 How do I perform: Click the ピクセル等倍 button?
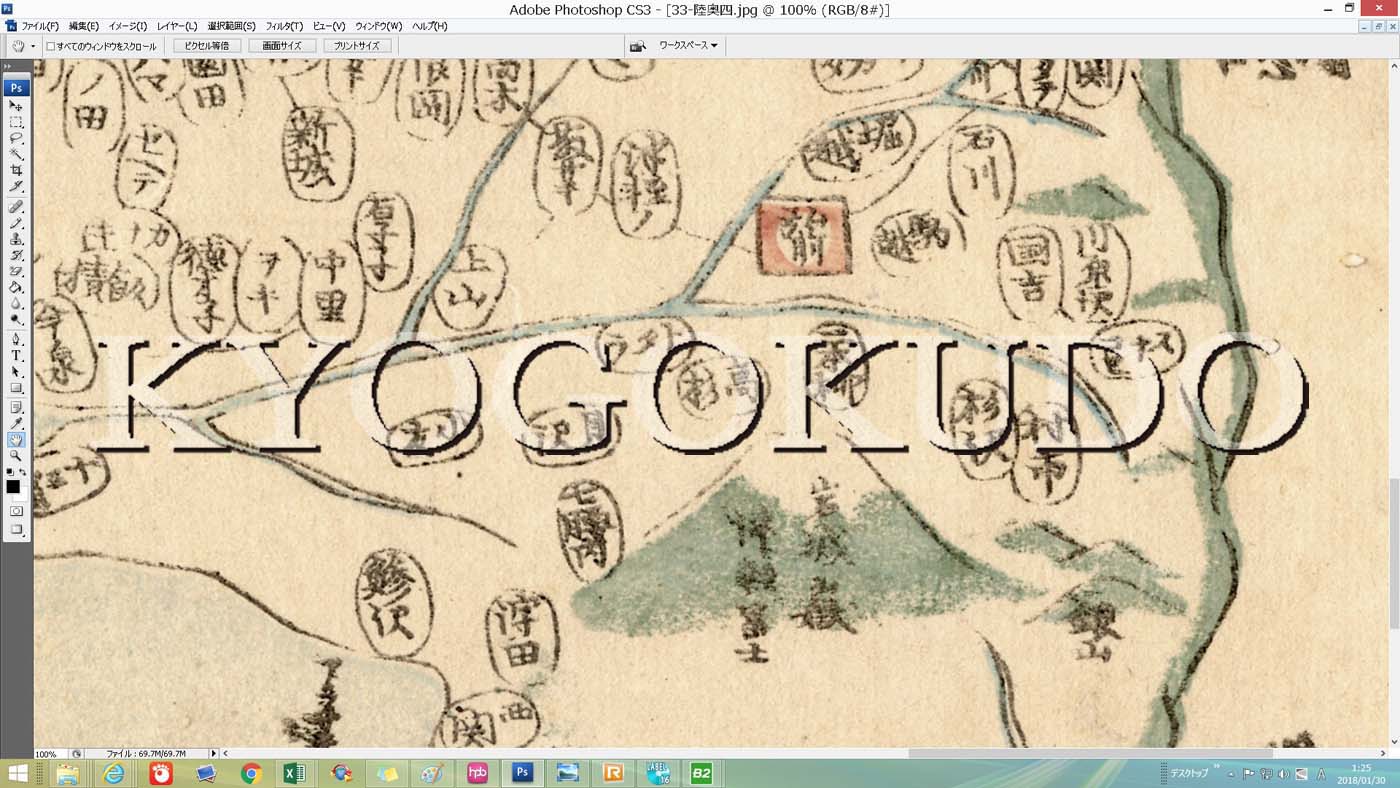coord(207,46)
